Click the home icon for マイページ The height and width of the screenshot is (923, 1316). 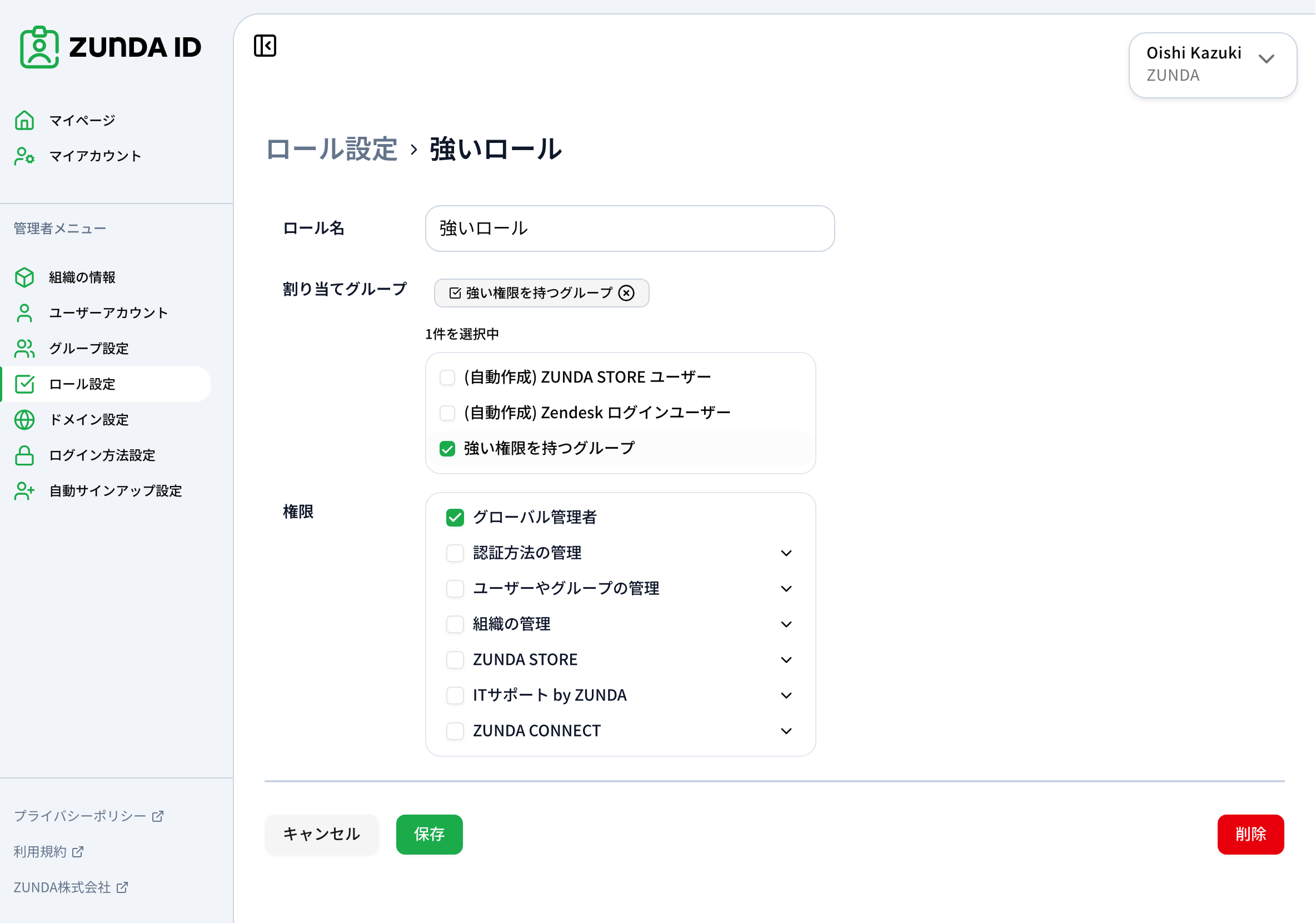point(24,121)
